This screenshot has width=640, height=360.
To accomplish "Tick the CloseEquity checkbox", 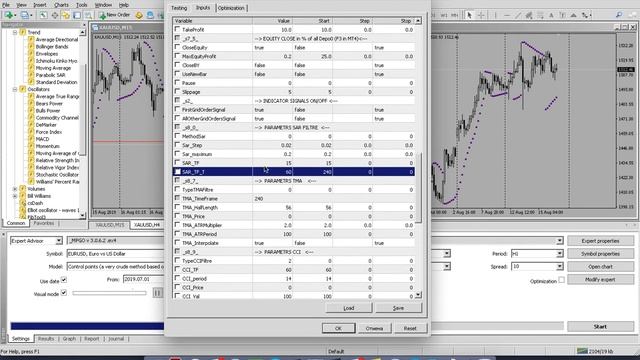I will point(177,47).
